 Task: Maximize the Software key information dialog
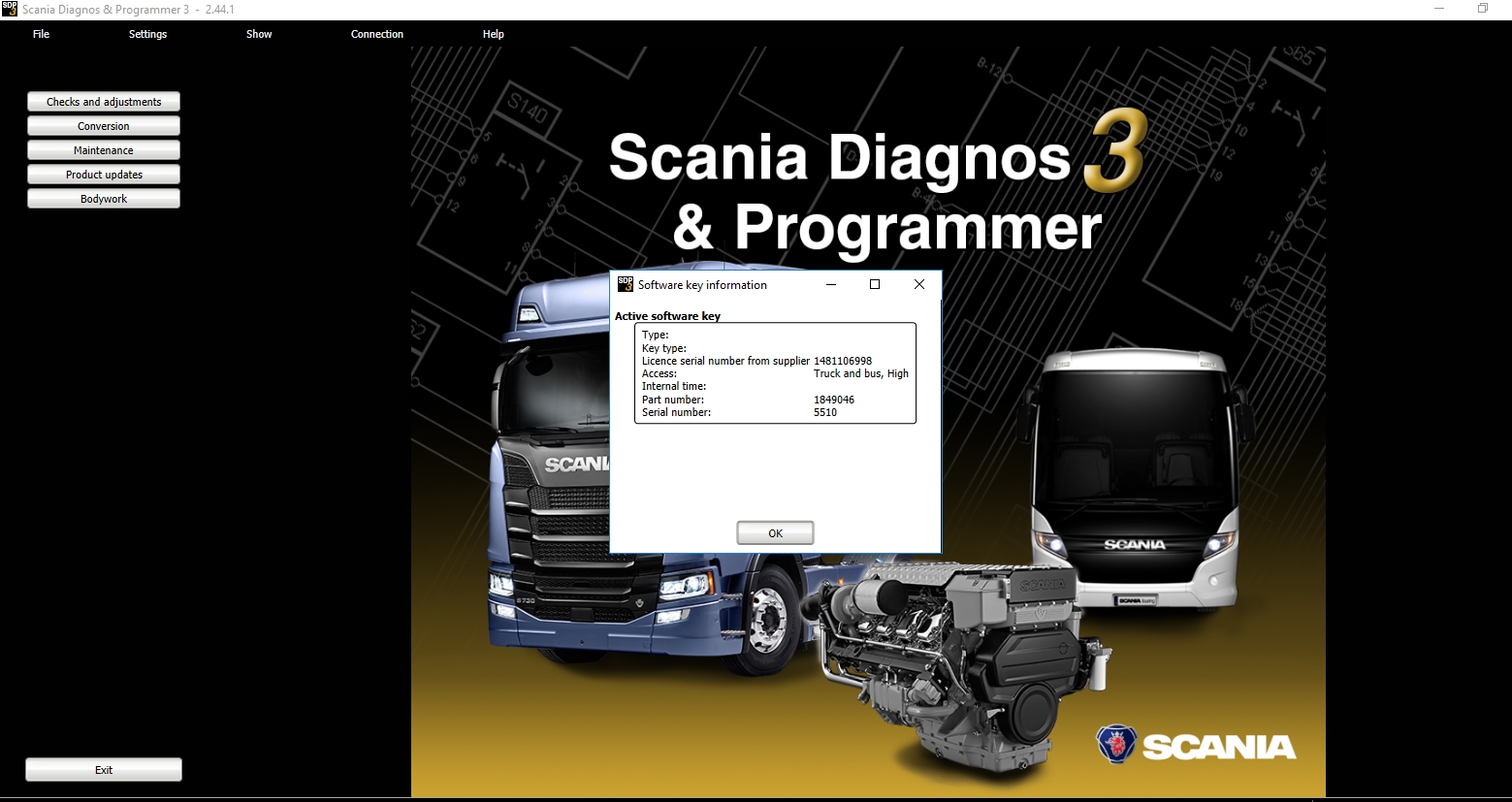point(875,284)
